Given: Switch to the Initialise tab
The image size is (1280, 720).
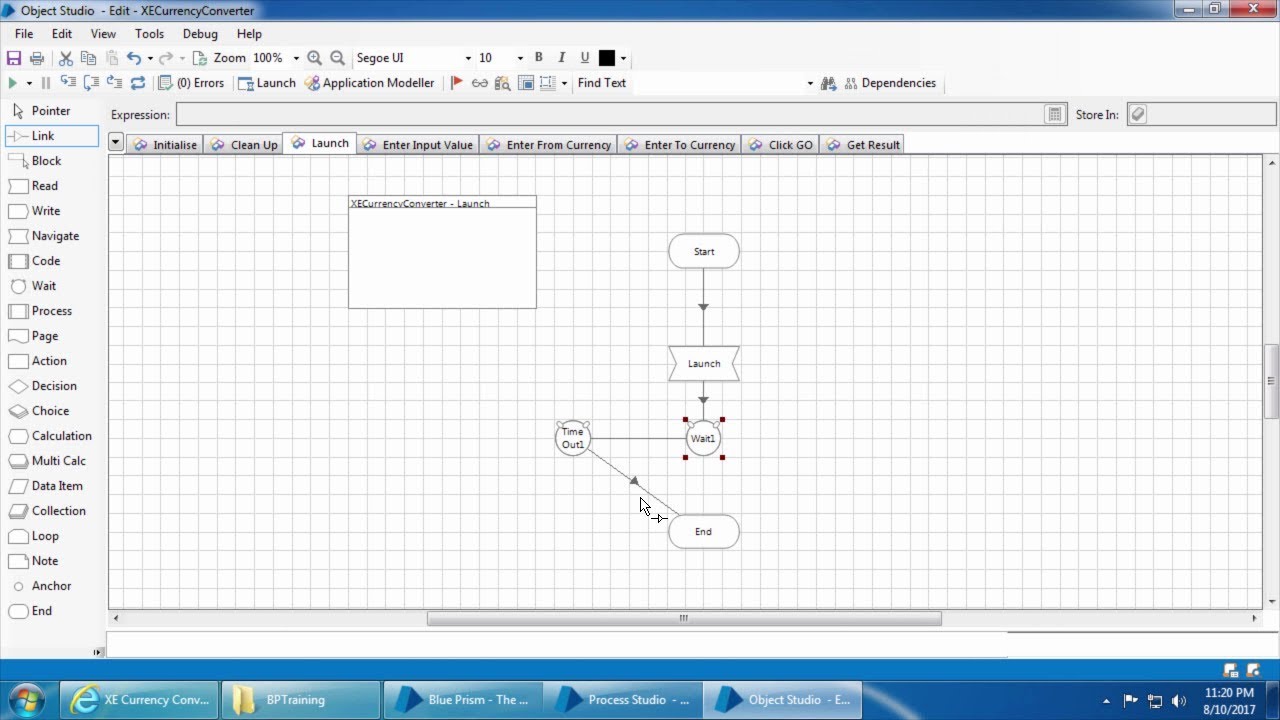Looking at the screenshot, I should point(165,145).
